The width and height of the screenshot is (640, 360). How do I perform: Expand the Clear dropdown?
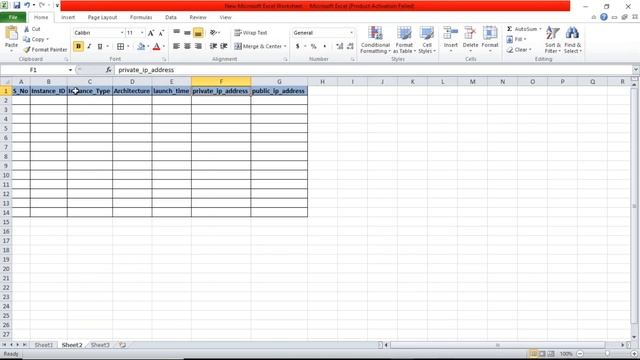click(530, 49)
